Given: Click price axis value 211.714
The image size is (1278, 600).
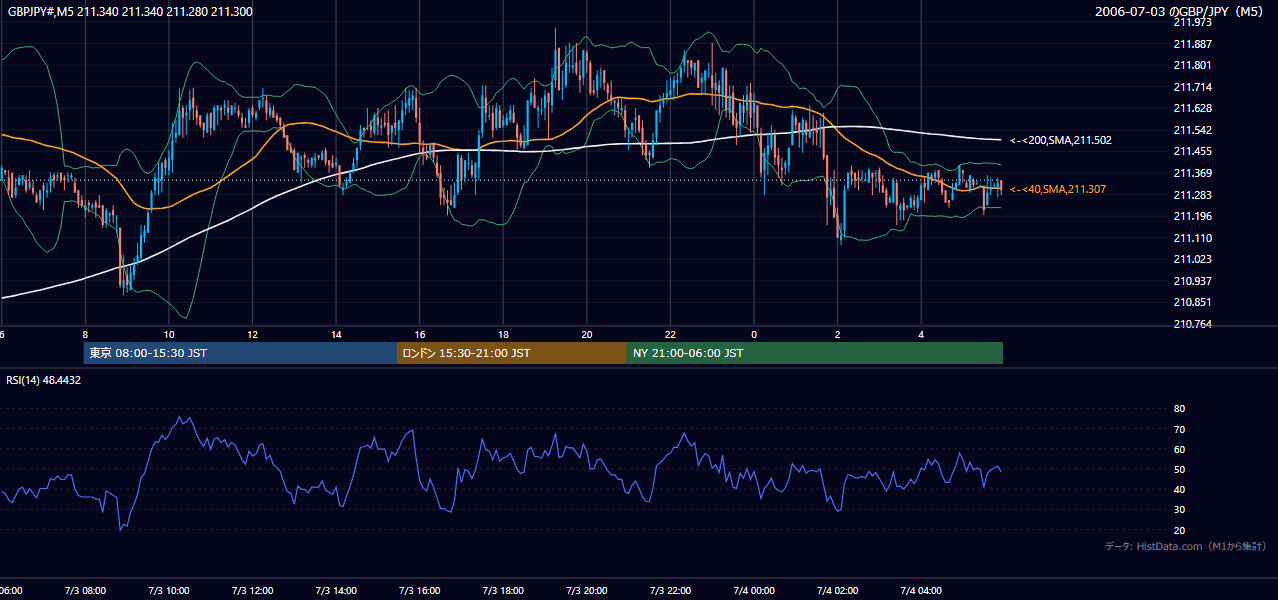Looking at the screenshot, I should tap(1191, 87).
